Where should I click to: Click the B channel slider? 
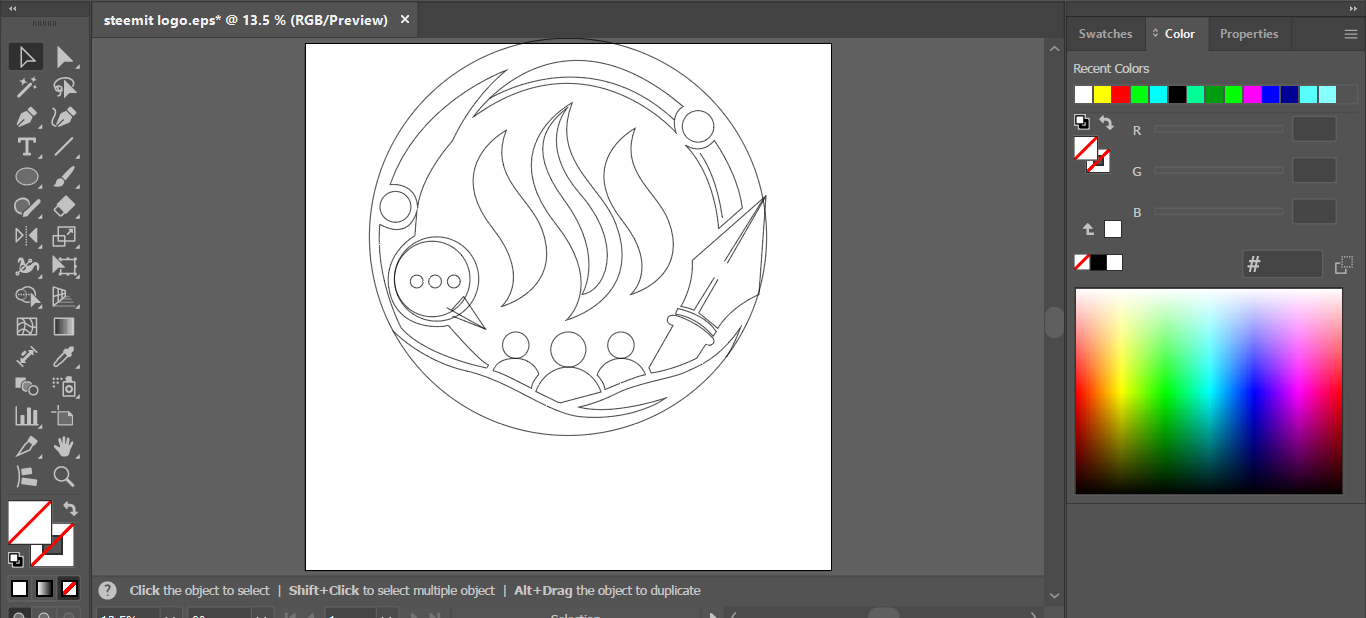pos(1218,211)
